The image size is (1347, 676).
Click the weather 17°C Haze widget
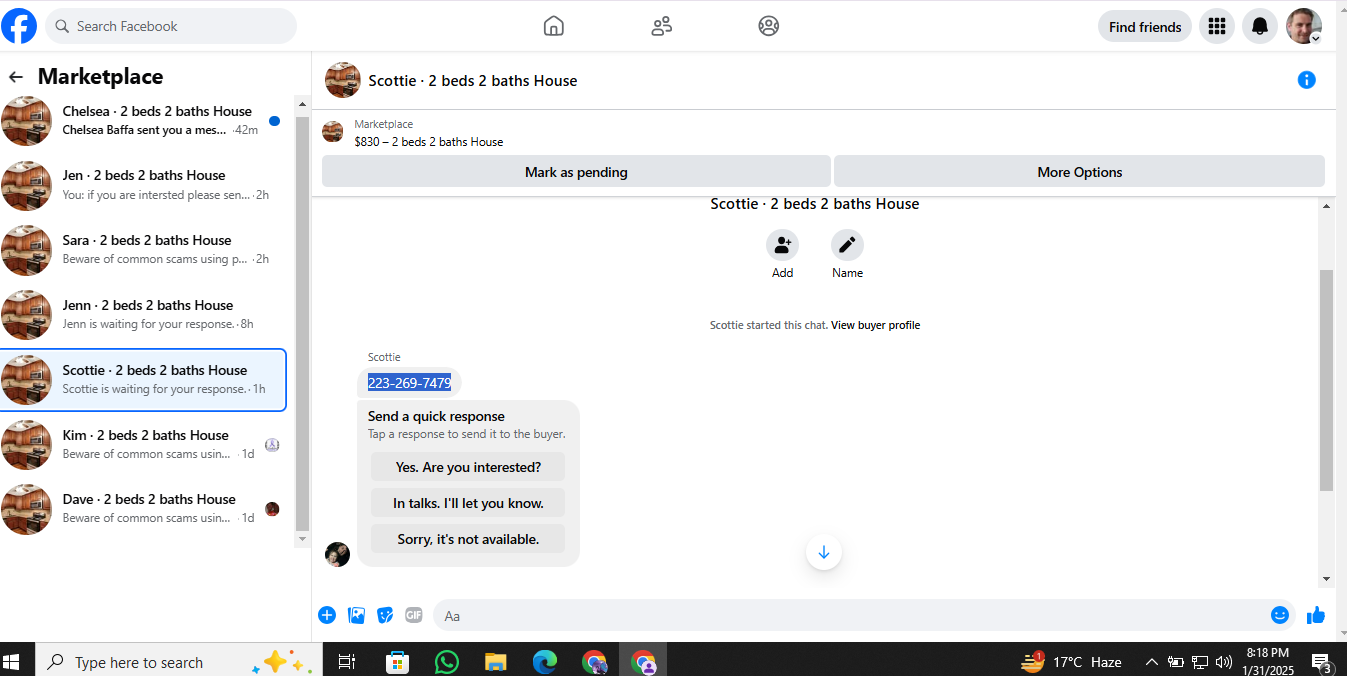pyautogui.click(x=1071, y=662)
